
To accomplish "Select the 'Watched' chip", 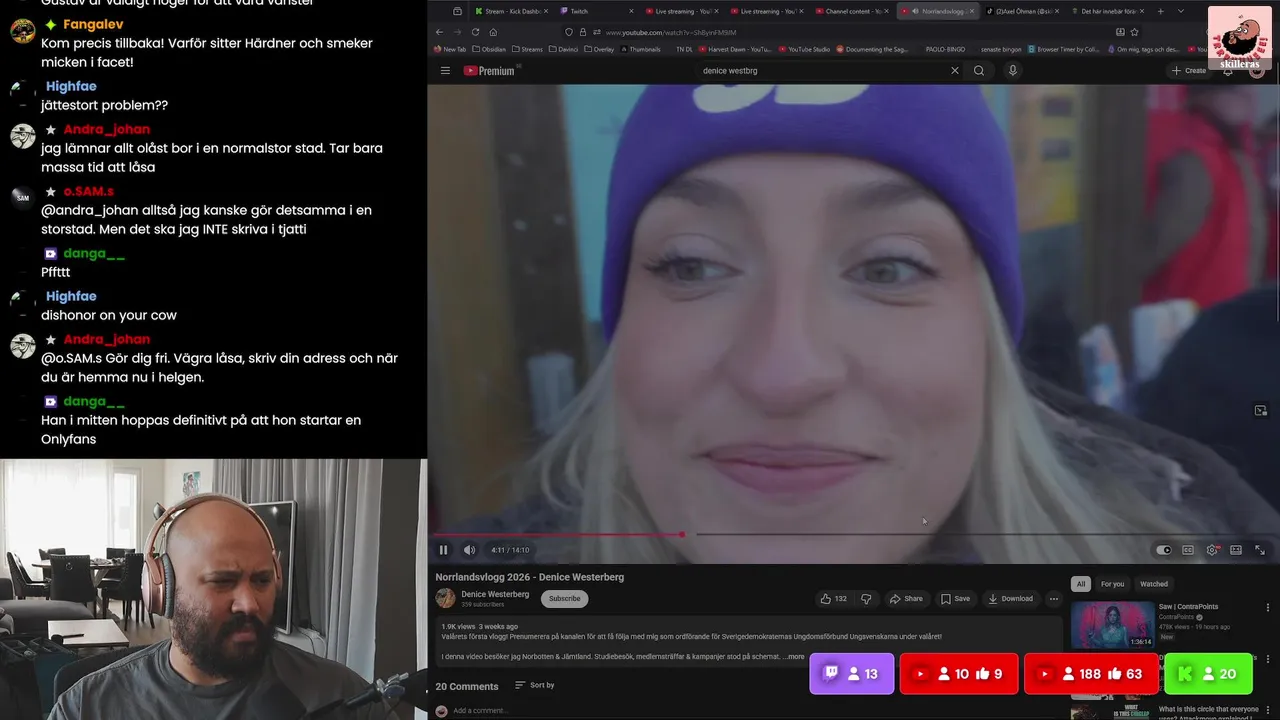I will [x=1154, y=584].
